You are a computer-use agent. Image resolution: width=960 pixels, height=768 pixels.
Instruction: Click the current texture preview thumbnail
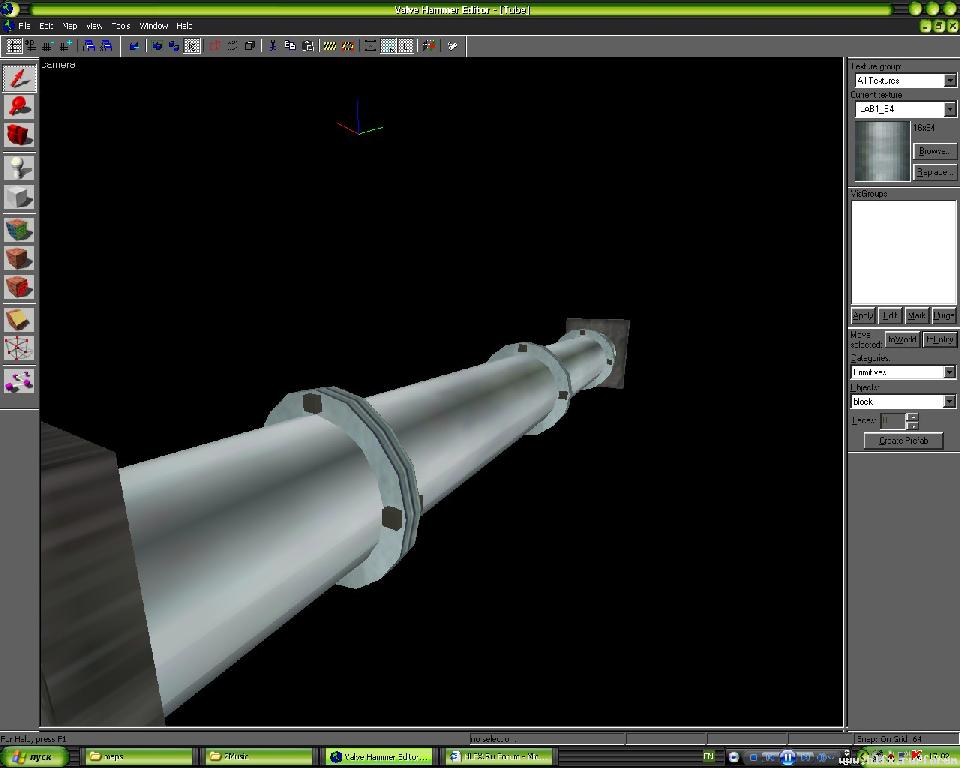pyautogui.click(x=881, y=151)
